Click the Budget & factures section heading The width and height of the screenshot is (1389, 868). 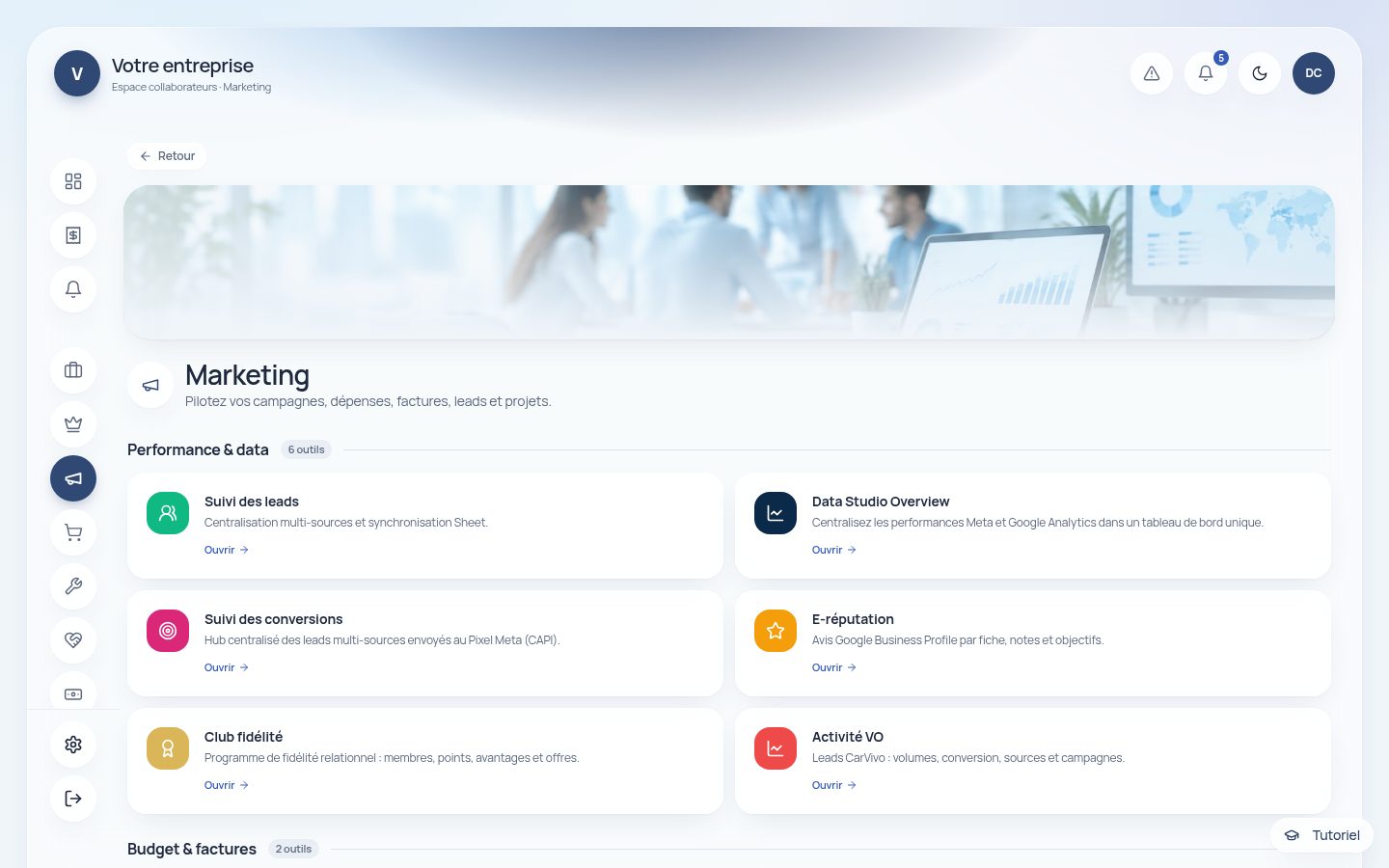[x=192, y=849]
